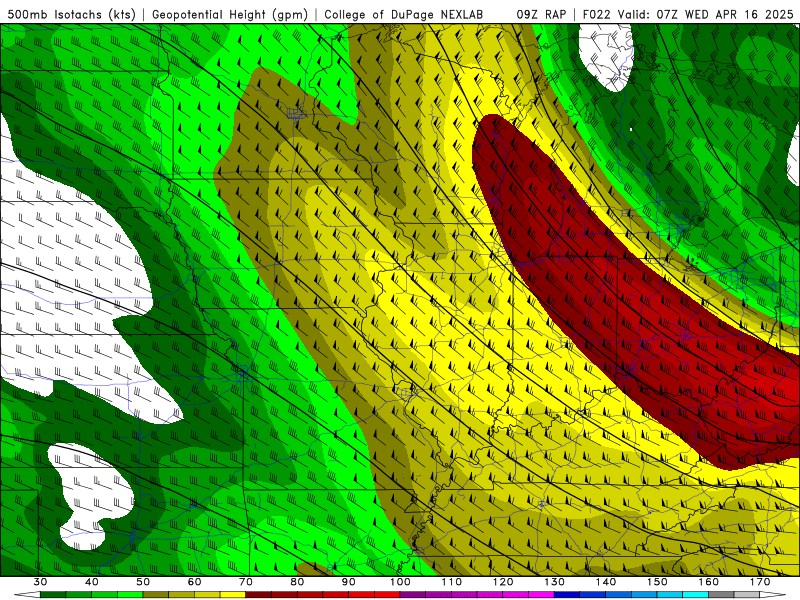Click the '170' label on the color scale
The width and height of the screenshot is (800, 600).
pos(760,582)
